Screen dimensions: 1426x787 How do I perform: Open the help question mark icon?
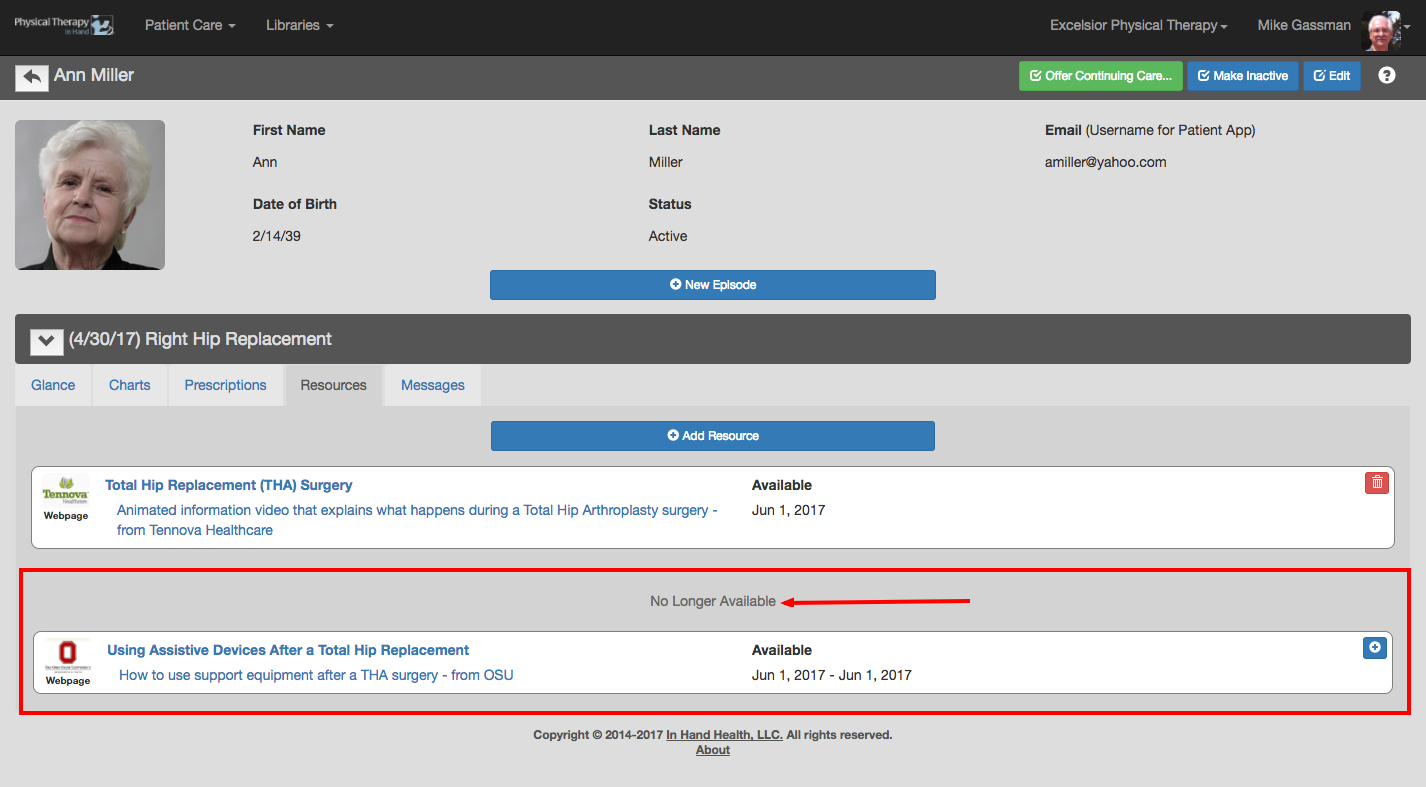(1386, 75)
